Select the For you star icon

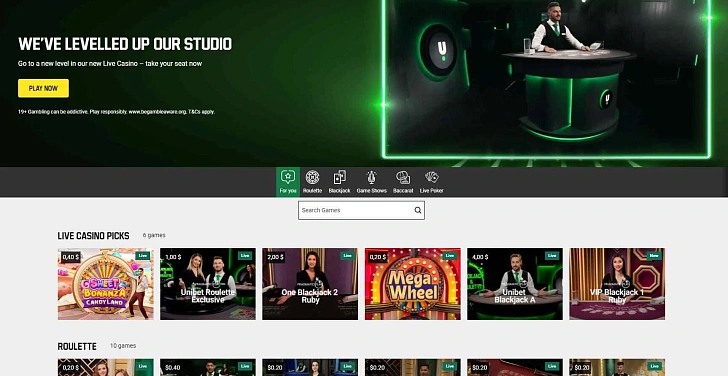pos(288,177)
